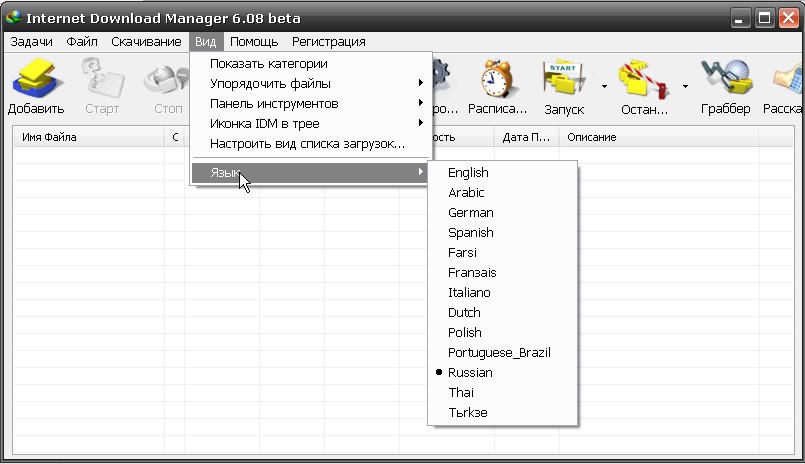
Task: Select Franзais language option
Action: tap(503, 273)
